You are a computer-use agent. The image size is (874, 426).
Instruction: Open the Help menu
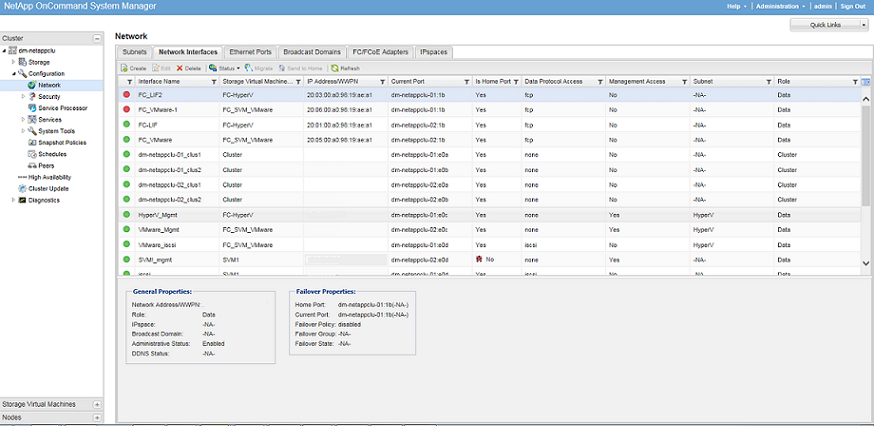[x=736, y=6]
